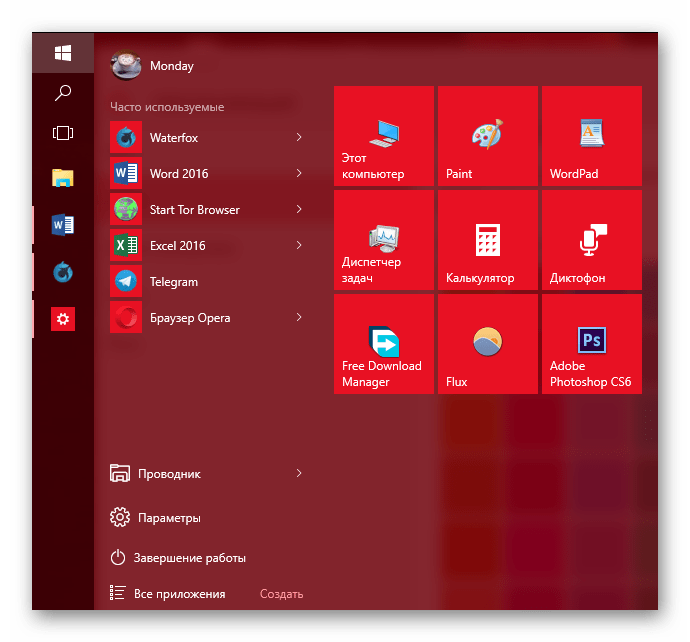Image resolution: width=690 pixels, height=642 pixels.
Task: Open the WordPad tile
Action: point(591,137)
